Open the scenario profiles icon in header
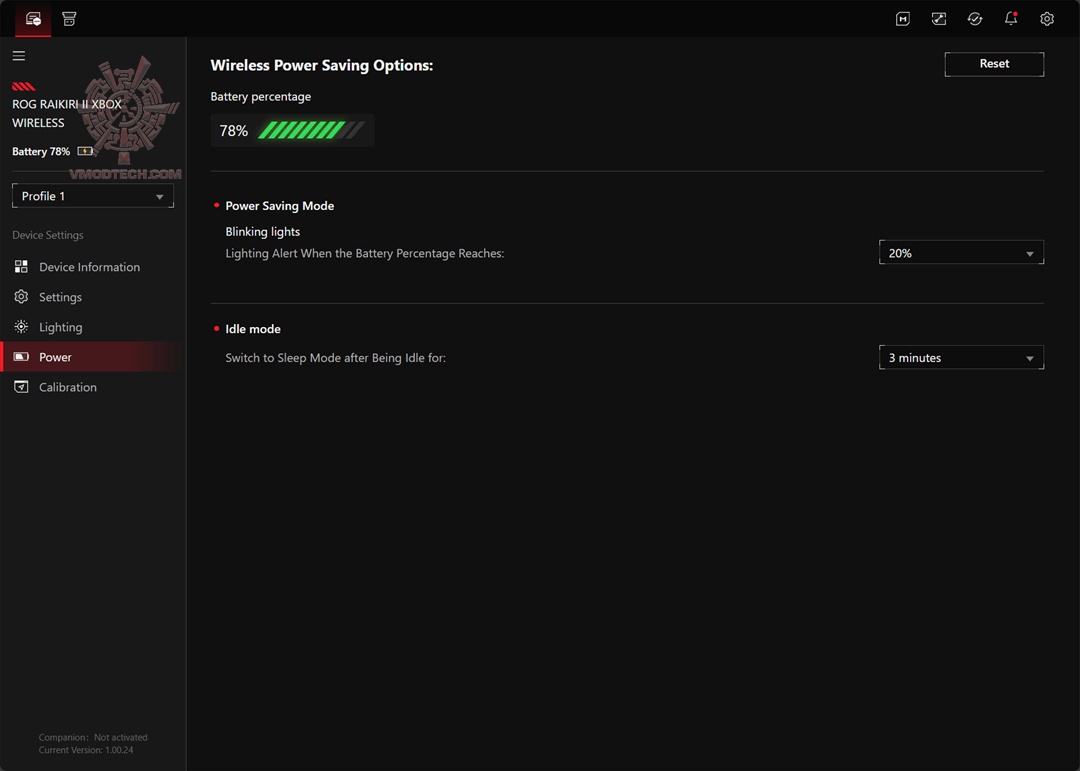Screen dimensions: 1080x771 (x=939, y=19)
